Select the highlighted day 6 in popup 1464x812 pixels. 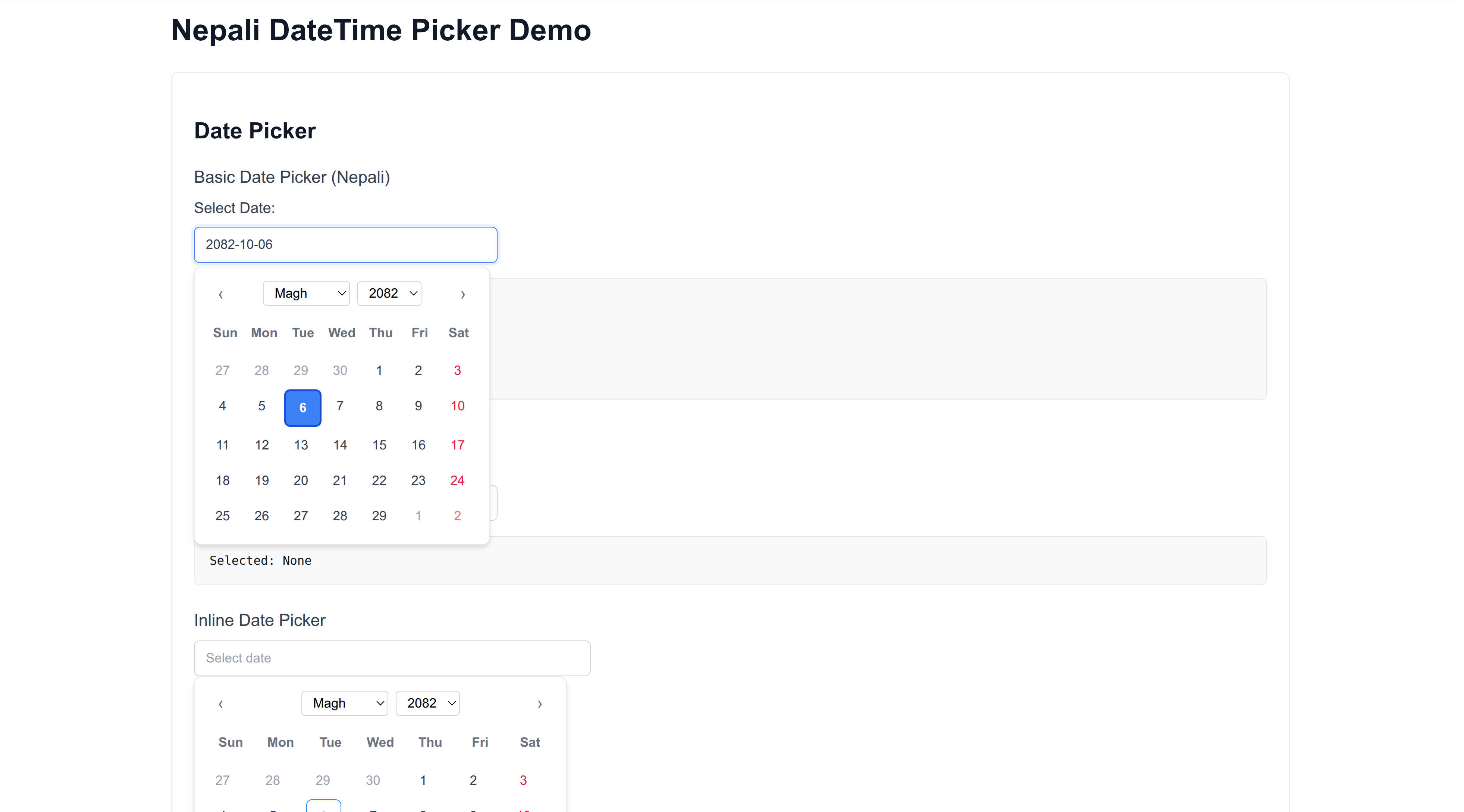[x=302, y=407]
